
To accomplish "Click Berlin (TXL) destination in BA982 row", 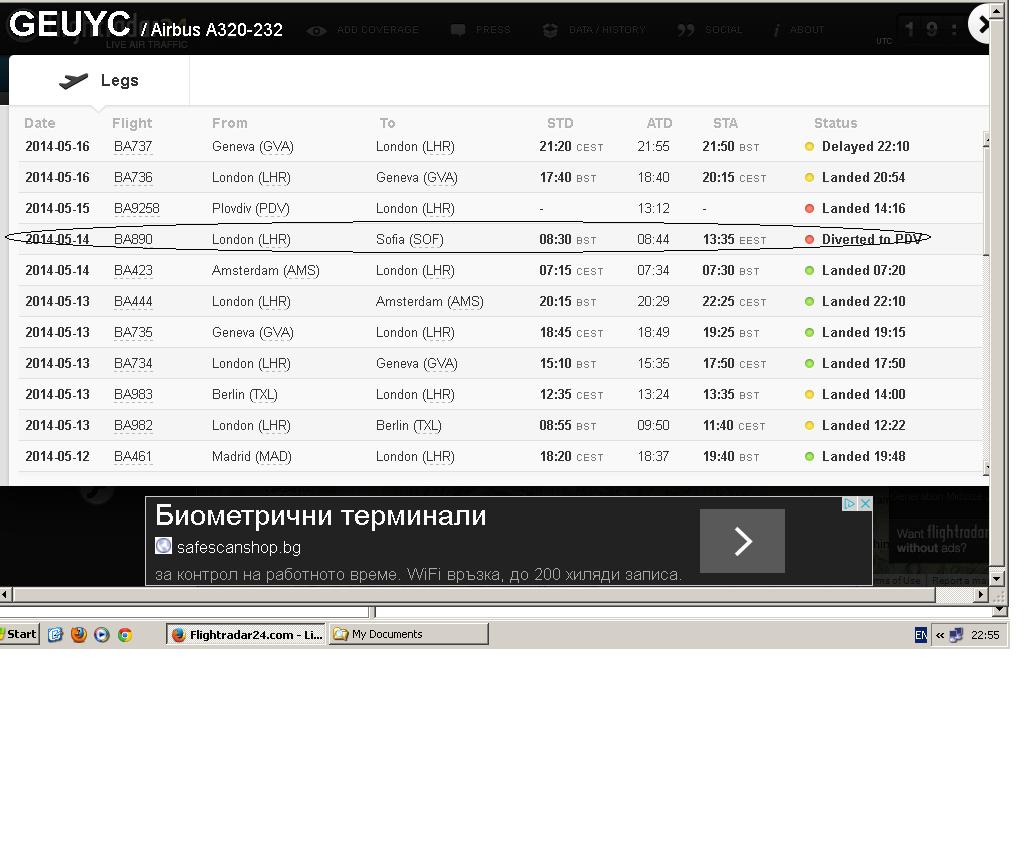I will pos(409,425).
